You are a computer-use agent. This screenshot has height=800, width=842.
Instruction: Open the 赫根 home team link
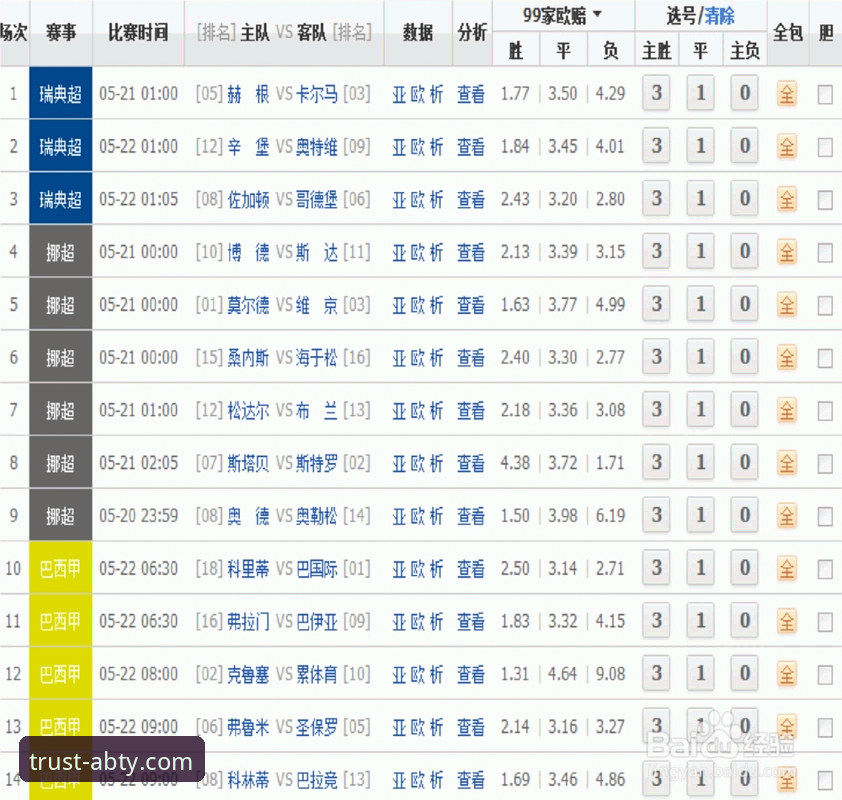click(x=248, y=94)
